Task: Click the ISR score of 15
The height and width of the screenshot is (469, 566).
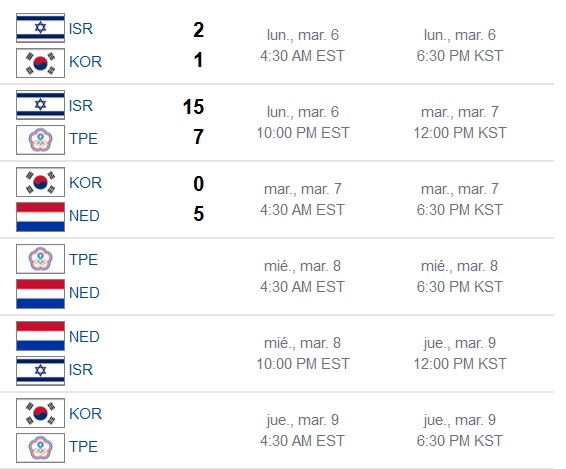Action: click(x=193, y=107)
